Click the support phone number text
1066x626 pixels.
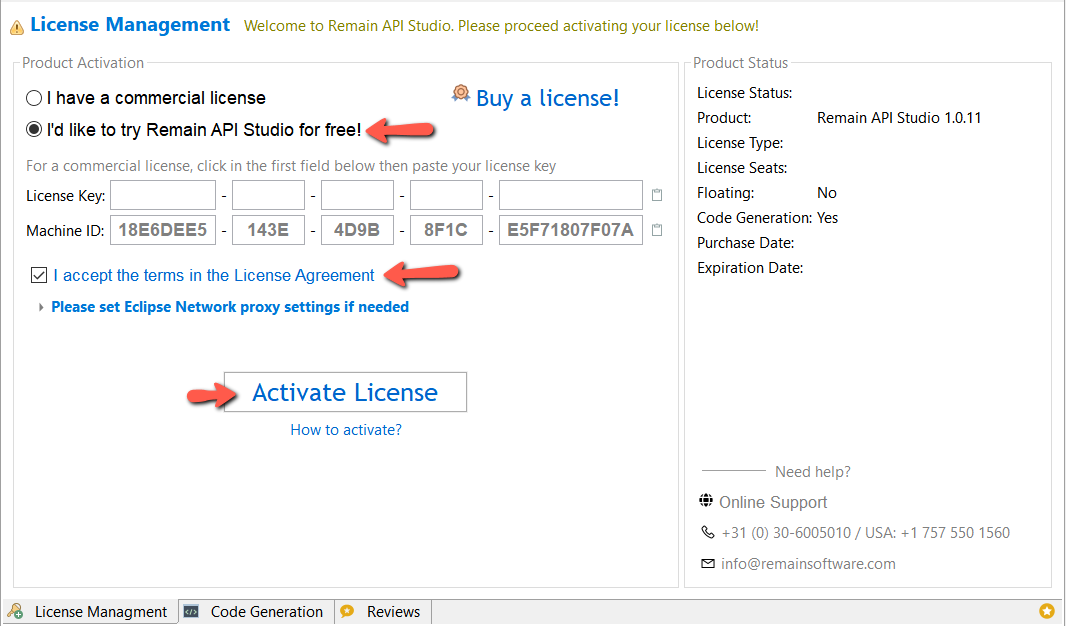[865, 533]
